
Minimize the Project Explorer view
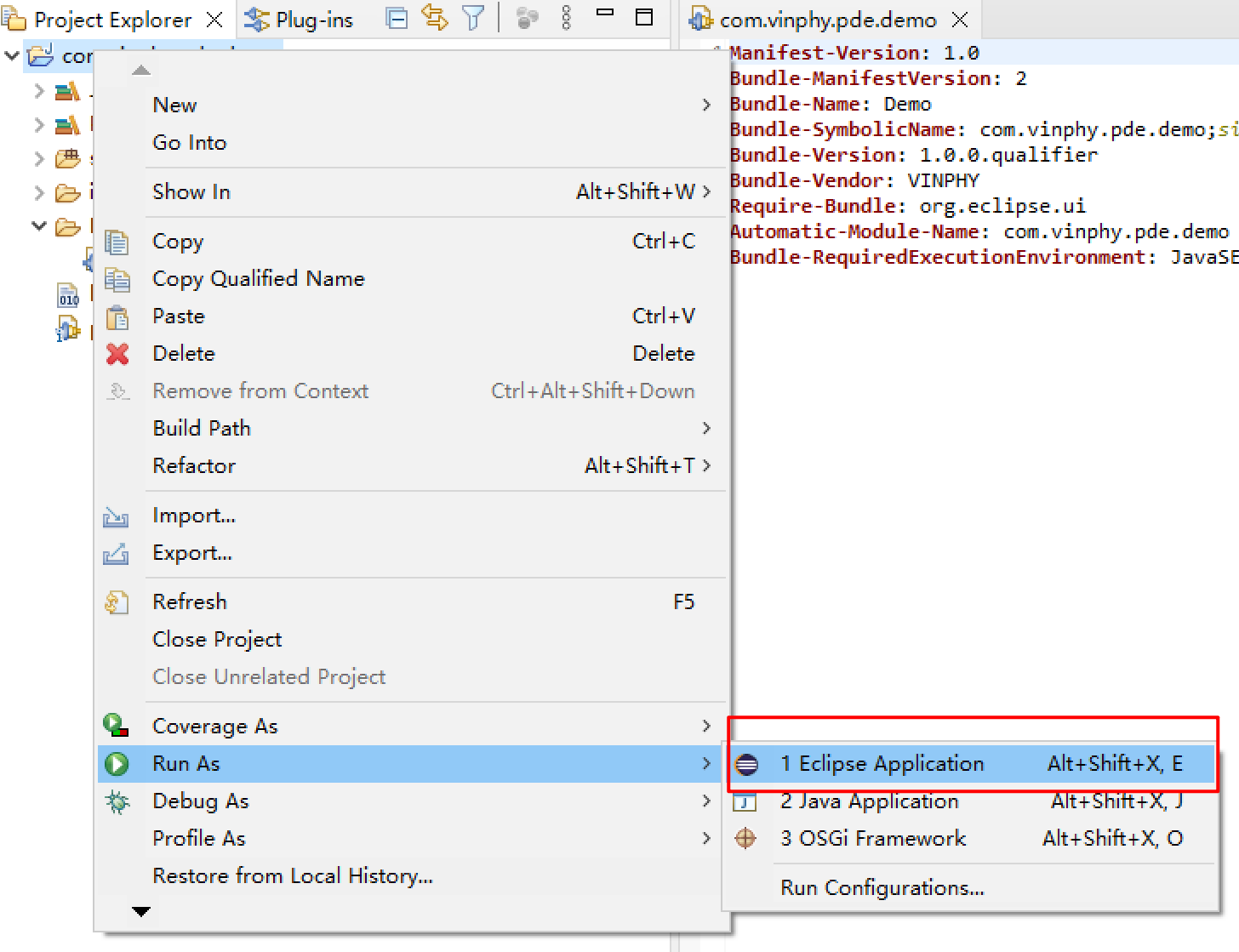click(605, 14)
